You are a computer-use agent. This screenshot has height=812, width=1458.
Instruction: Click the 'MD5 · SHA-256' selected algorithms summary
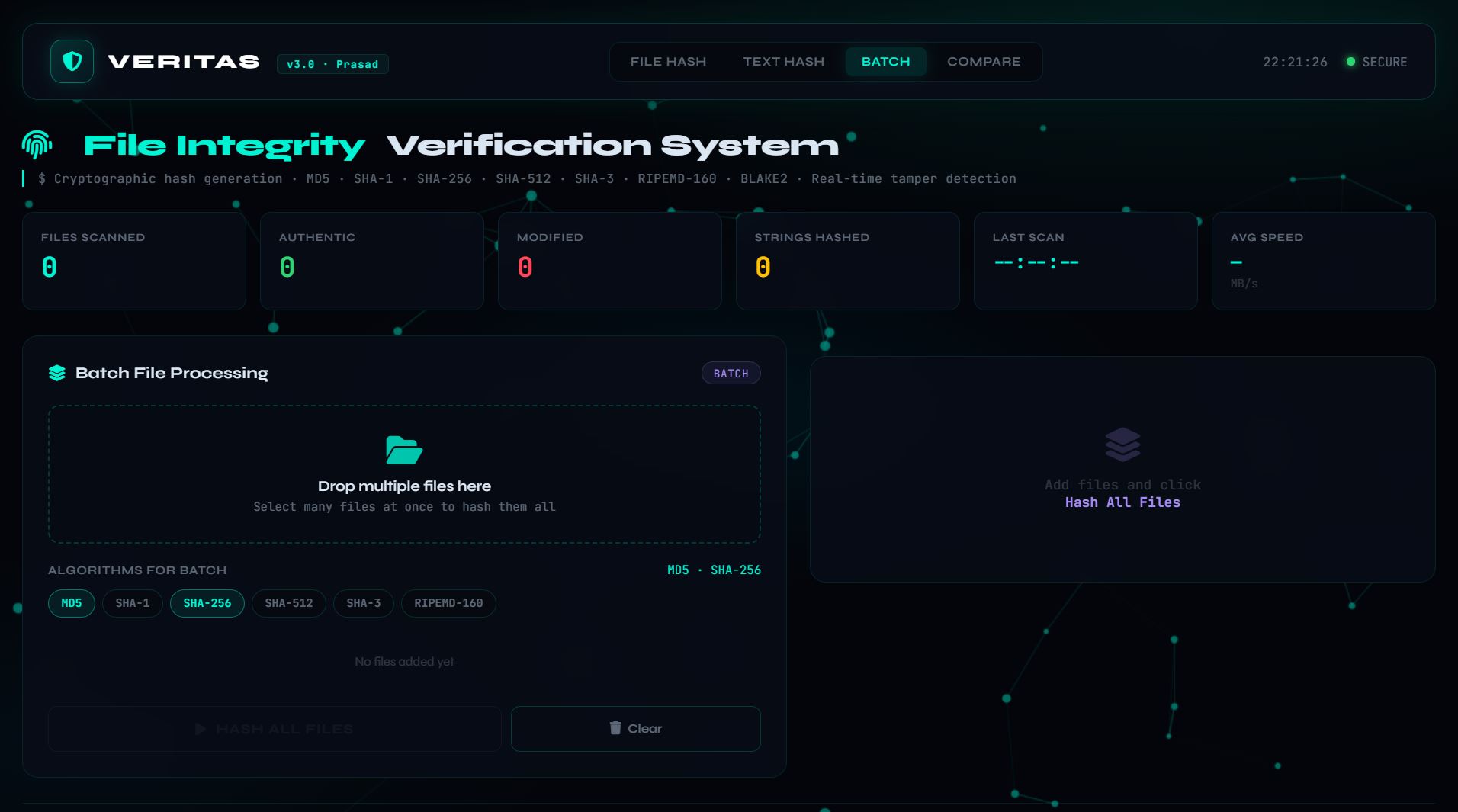[714, 570]
